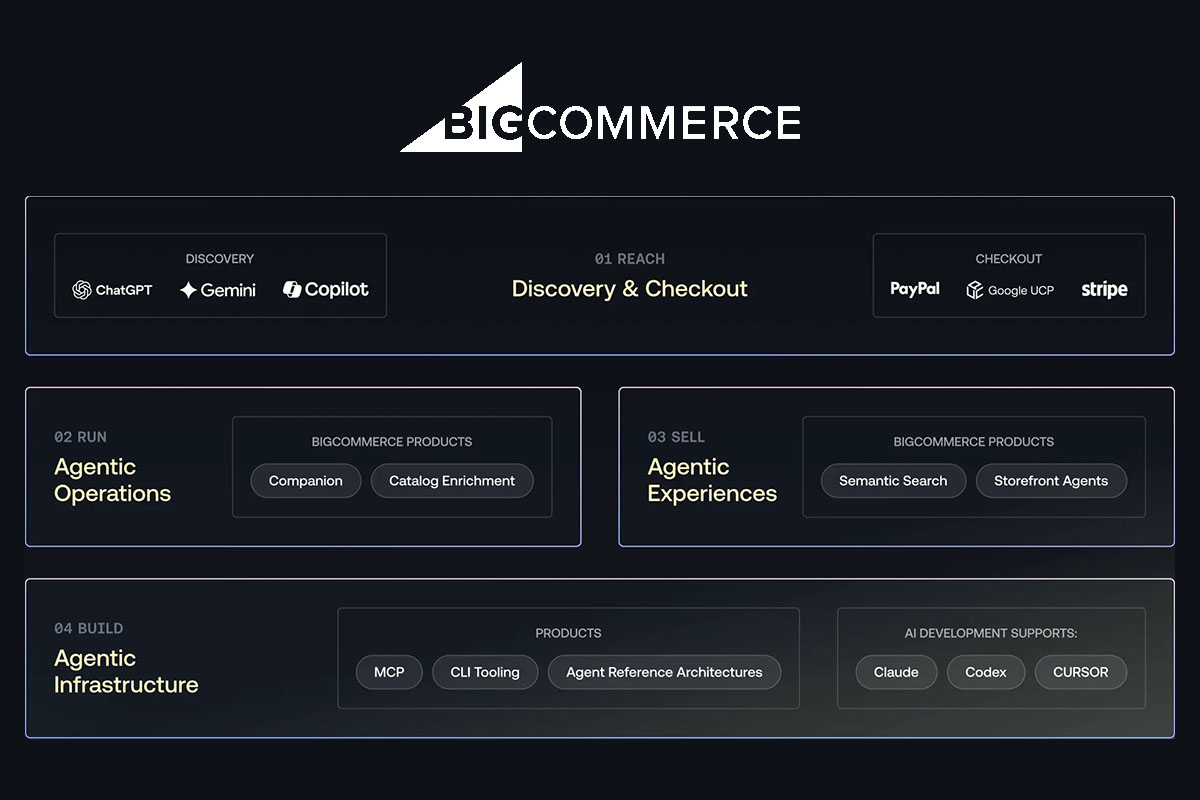Select the Copilot logo under Discovery
The image size is (1200, 800).
(x=325, y=289)
